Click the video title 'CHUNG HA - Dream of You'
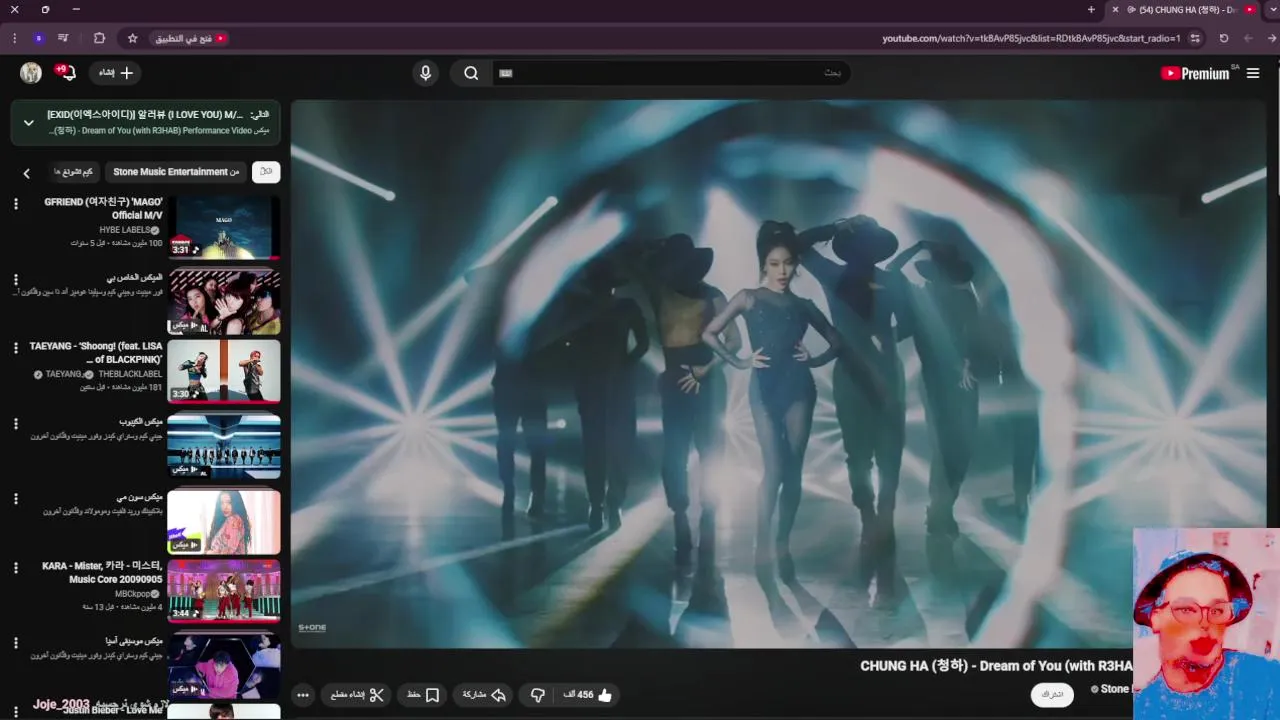Screen dimensions: 1280x720 click(996, 666)
